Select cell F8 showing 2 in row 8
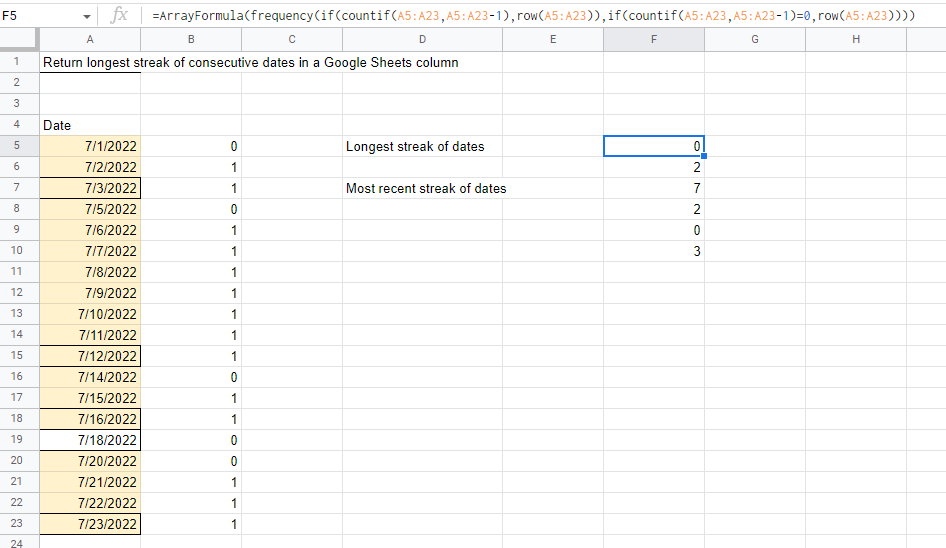946x548 pixels. pyautogui.click(x=654, y=209)
